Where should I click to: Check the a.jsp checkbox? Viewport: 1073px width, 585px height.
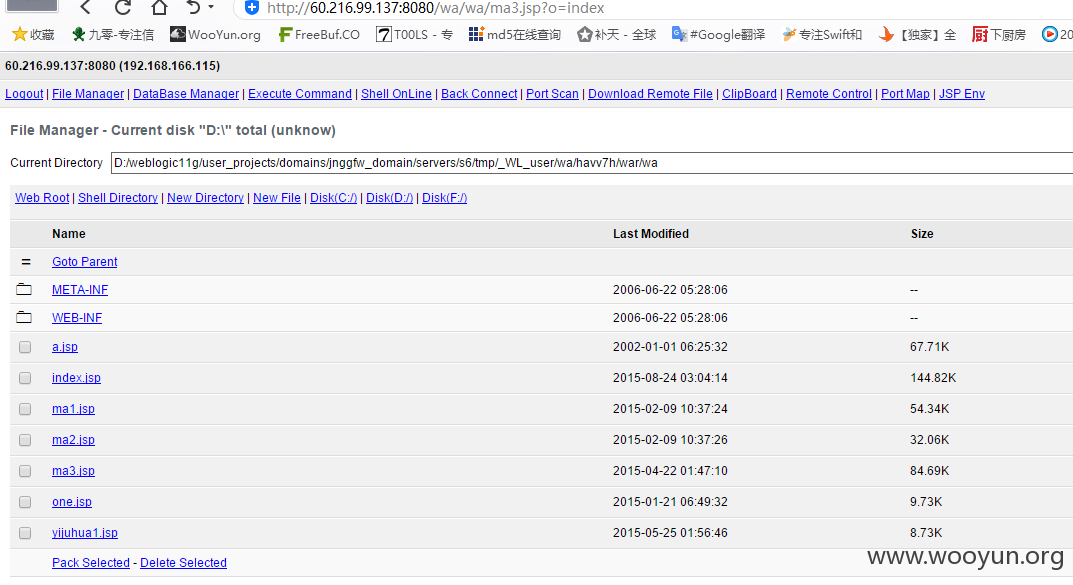coord(25,347)
